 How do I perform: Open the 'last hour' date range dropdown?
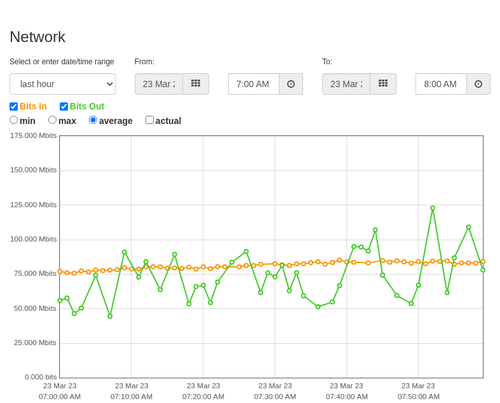pyautogui.click(x=63, y=84)
